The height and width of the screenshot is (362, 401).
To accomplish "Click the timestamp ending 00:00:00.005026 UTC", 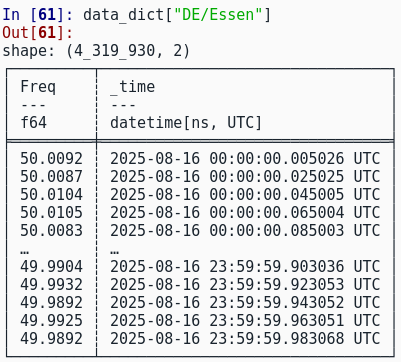I will (245, 159).
